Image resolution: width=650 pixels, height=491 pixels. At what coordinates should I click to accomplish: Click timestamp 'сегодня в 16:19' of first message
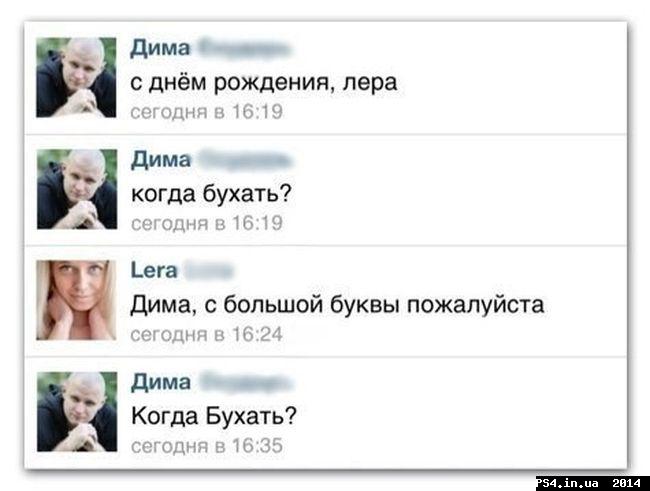click(206, 112)
